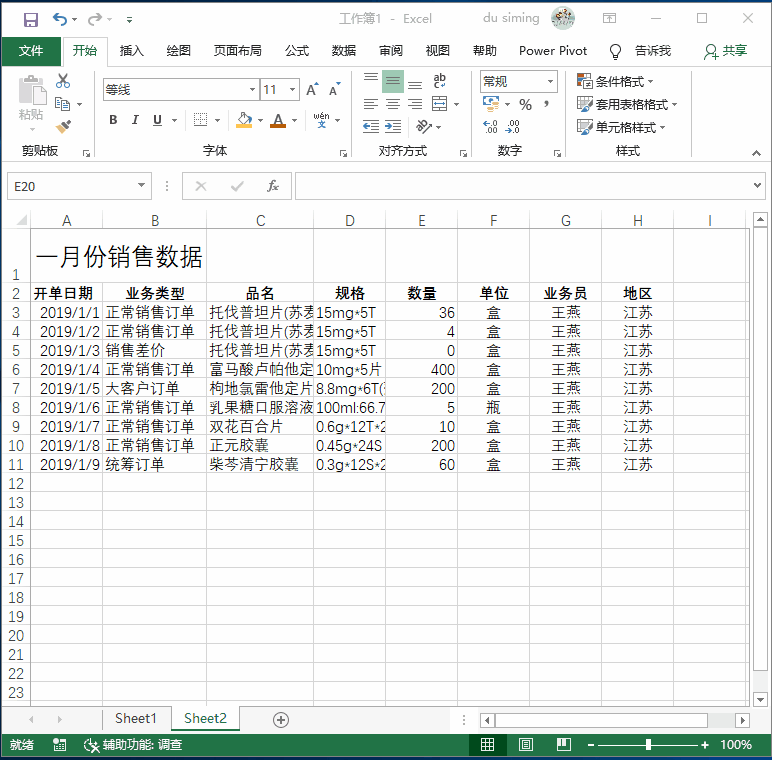Open the font name 等线 dropdown
772x760 pixels.
click(252, 90)
